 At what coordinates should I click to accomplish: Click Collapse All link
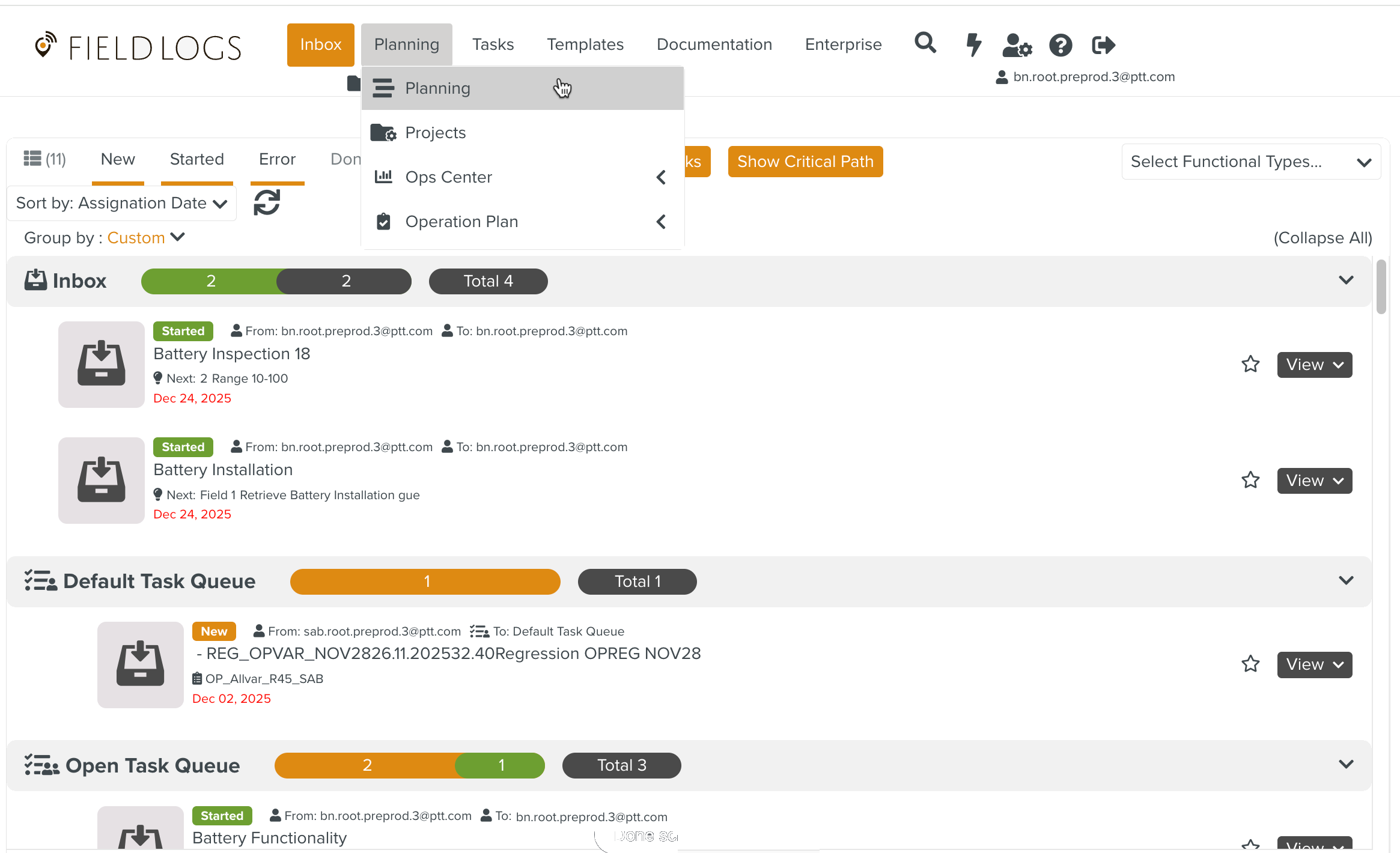(x=1322, y=238)
